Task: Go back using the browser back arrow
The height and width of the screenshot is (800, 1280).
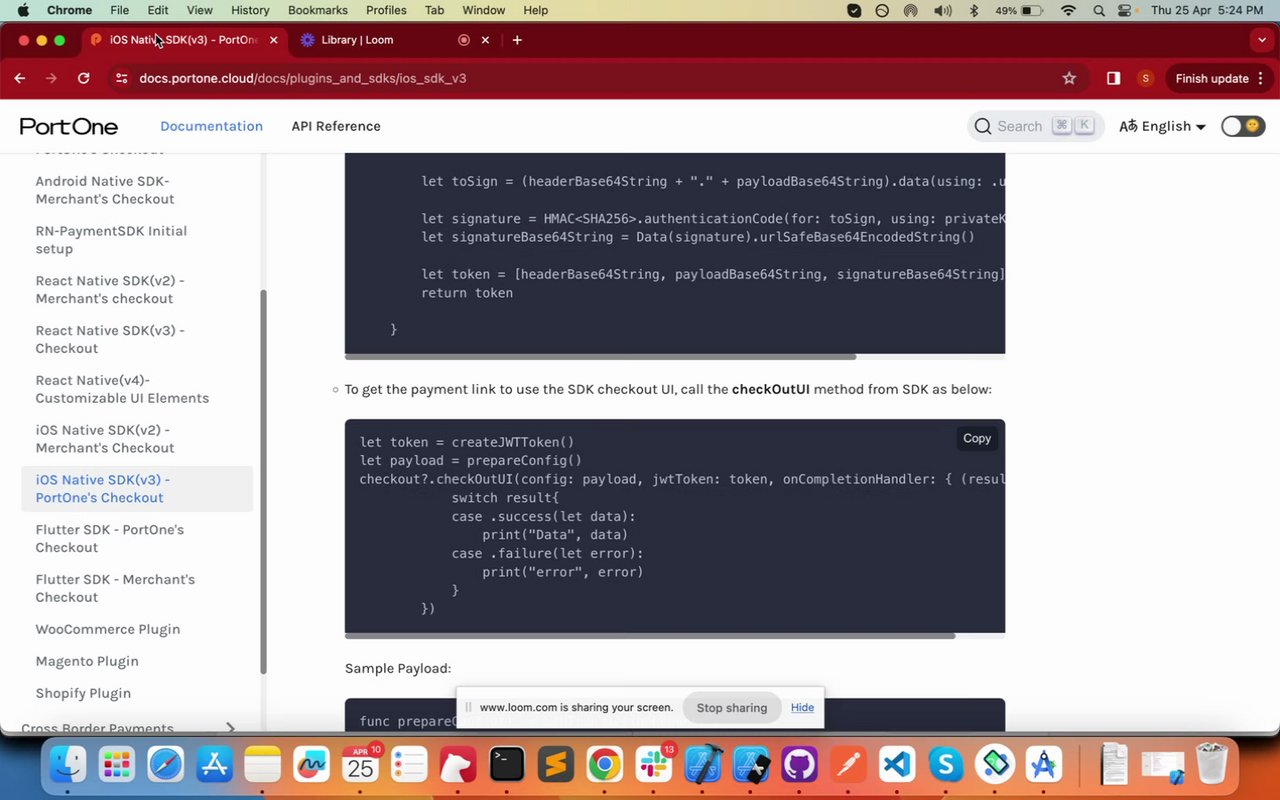Action: (x=20, y=78)
